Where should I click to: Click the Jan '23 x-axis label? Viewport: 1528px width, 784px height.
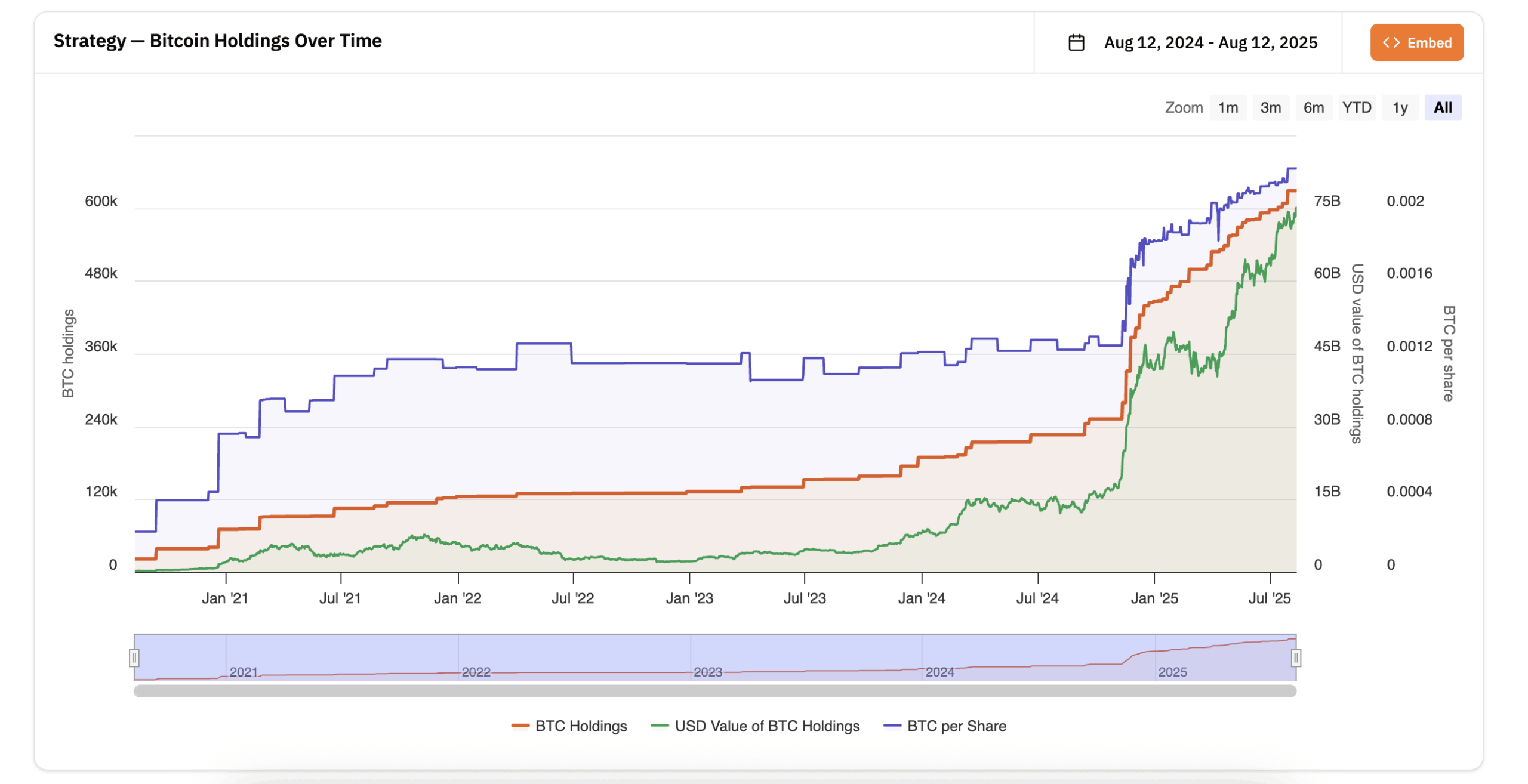click(x=689, y=598)
